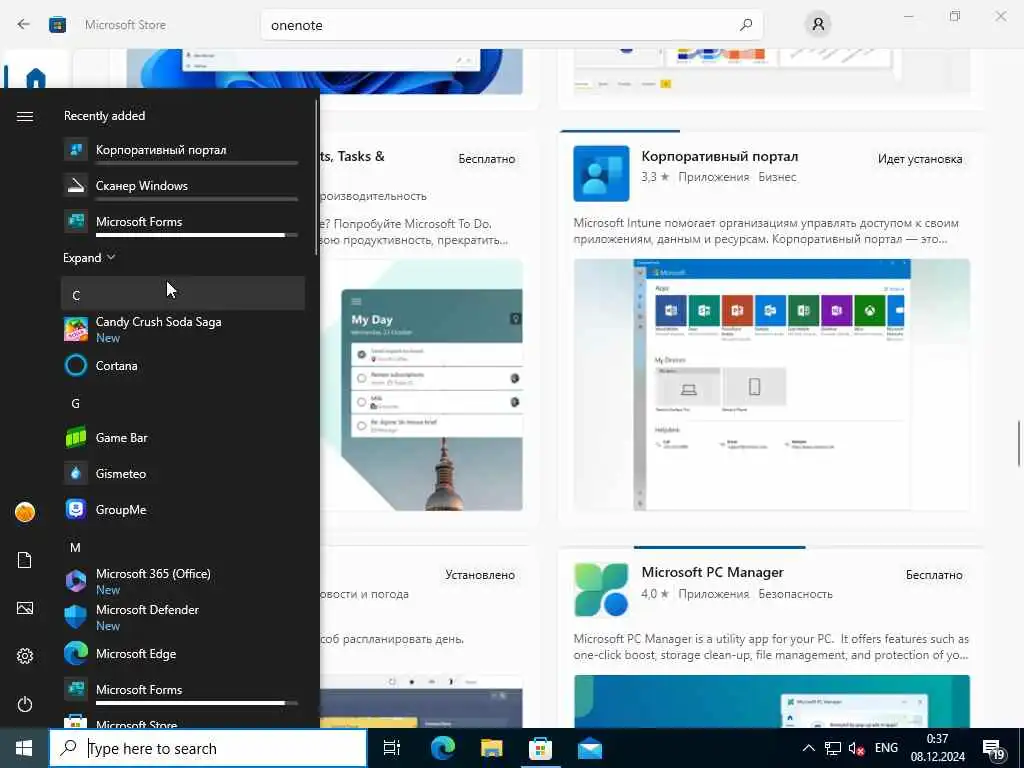1024x768 pixels.
Task: Open Game Bar from the app list
Action: (x=183, y=438)
